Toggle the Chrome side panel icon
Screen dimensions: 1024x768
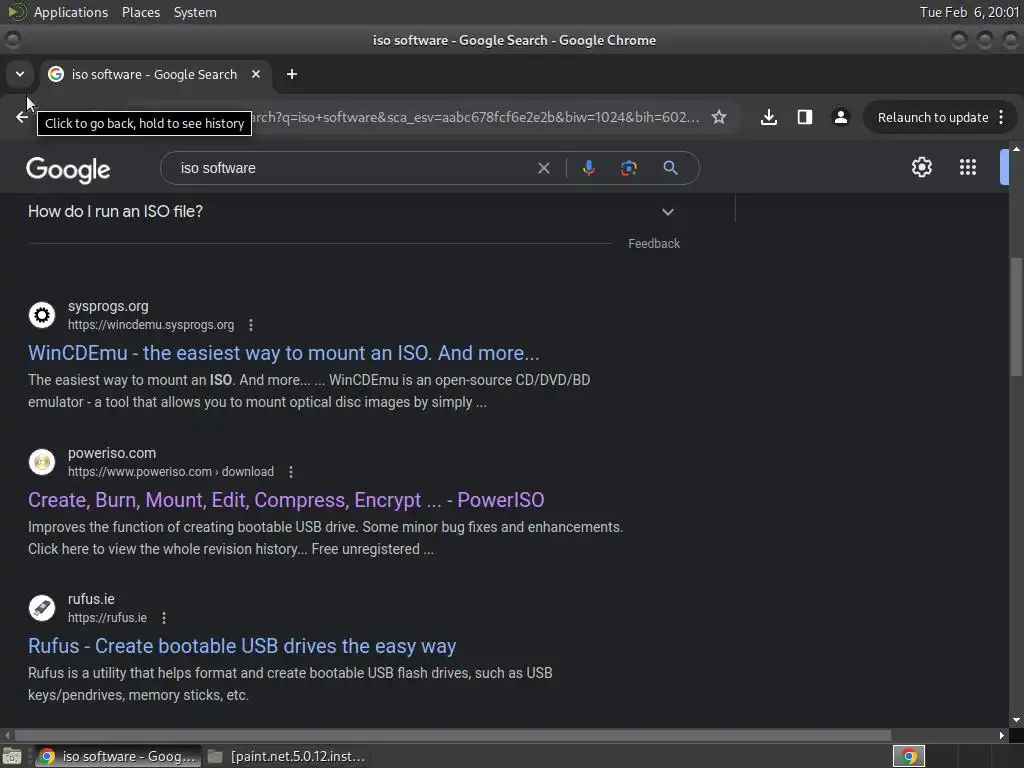click(x=805, y=117)
